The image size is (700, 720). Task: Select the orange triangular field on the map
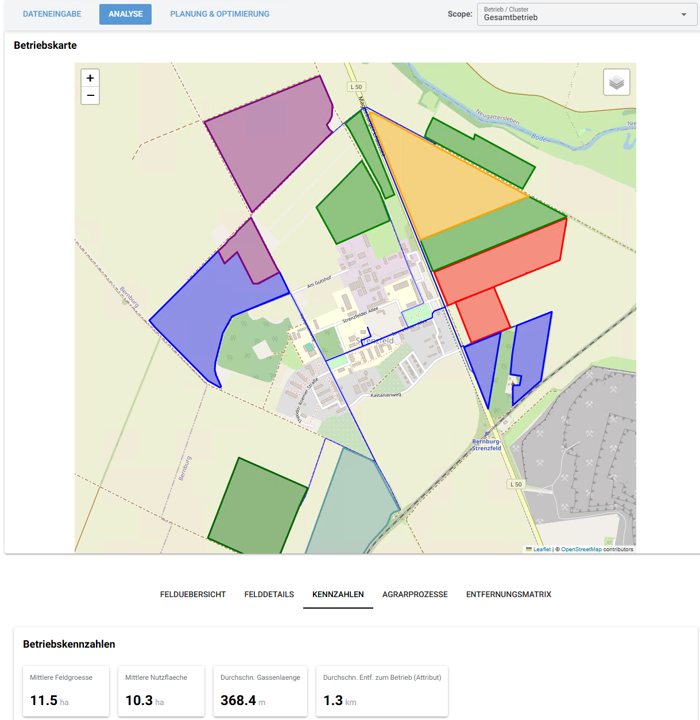pyautogui.click(x=440, y=180)
